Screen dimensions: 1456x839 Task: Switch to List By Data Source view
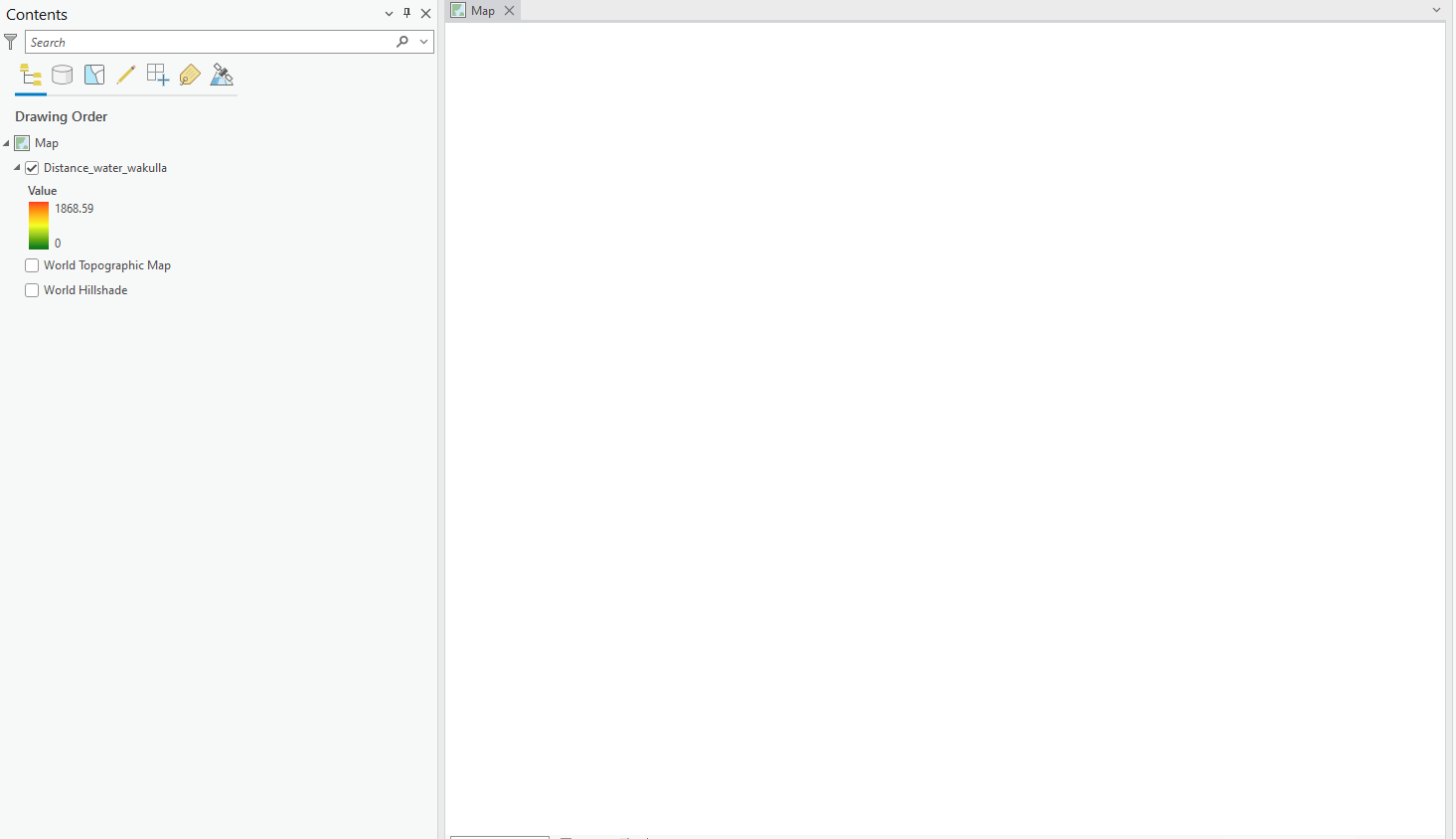pyautogui.click(x=62, y=75)
